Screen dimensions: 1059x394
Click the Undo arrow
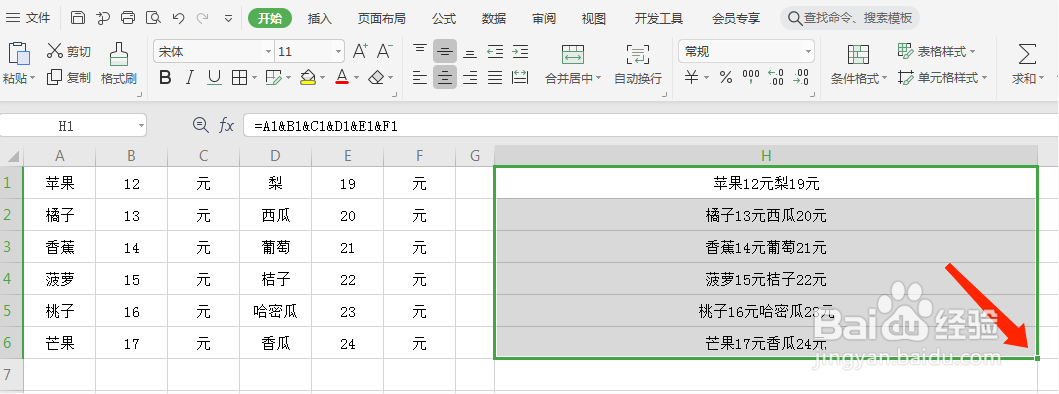178,18
